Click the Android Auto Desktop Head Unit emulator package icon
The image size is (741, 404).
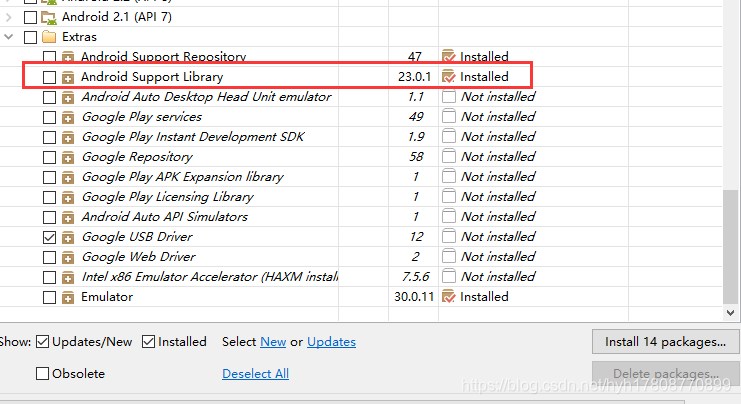[x=68, y=97]
